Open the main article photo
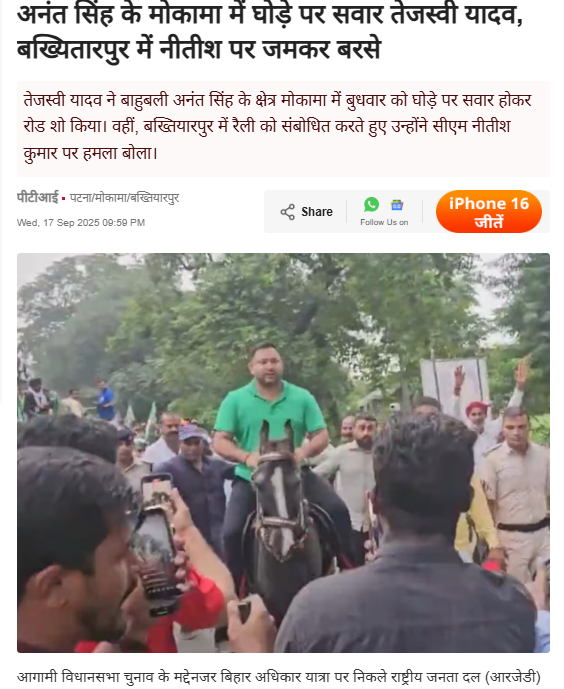The width and height of the screenshot is (564, 689). pos(283,453)
